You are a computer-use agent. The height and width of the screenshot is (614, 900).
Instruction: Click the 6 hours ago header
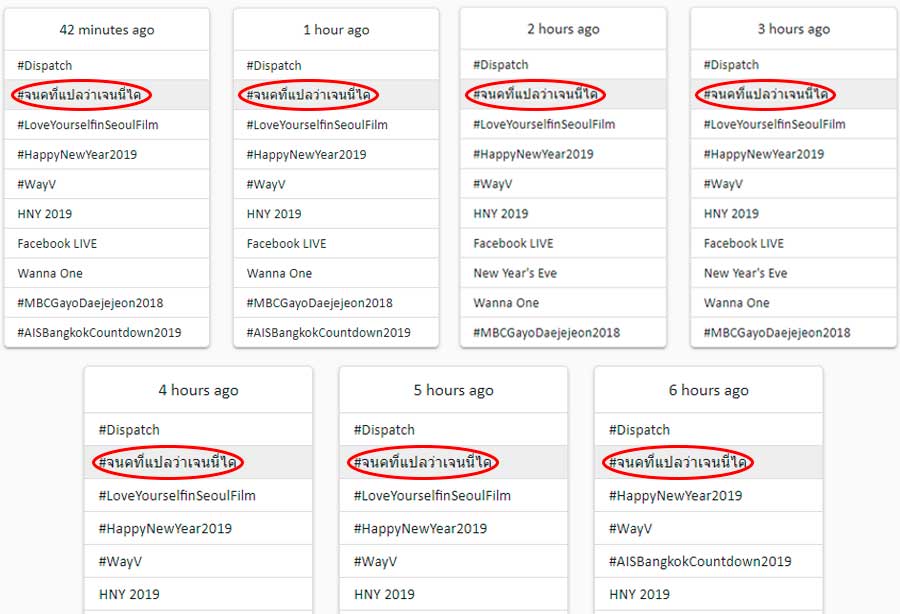709,391
